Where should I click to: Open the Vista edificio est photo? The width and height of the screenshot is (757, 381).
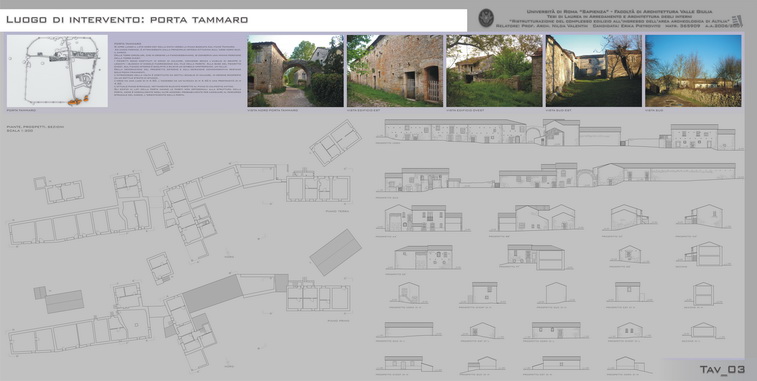pos(395,71)
